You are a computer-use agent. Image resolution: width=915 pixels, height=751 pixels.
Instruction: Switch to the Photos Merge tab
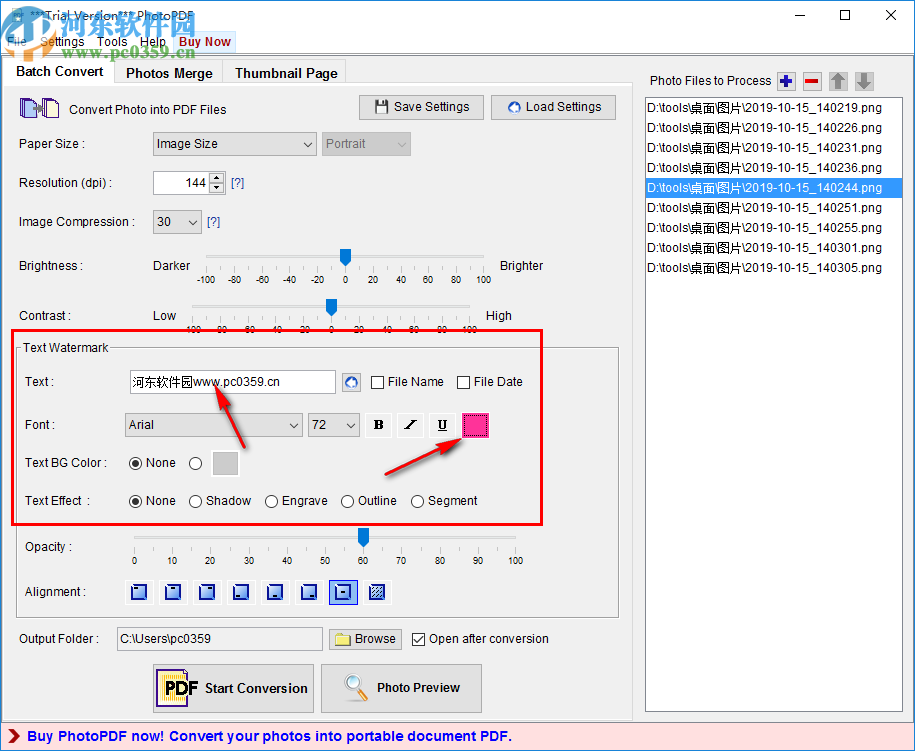(x=167, y=72)
